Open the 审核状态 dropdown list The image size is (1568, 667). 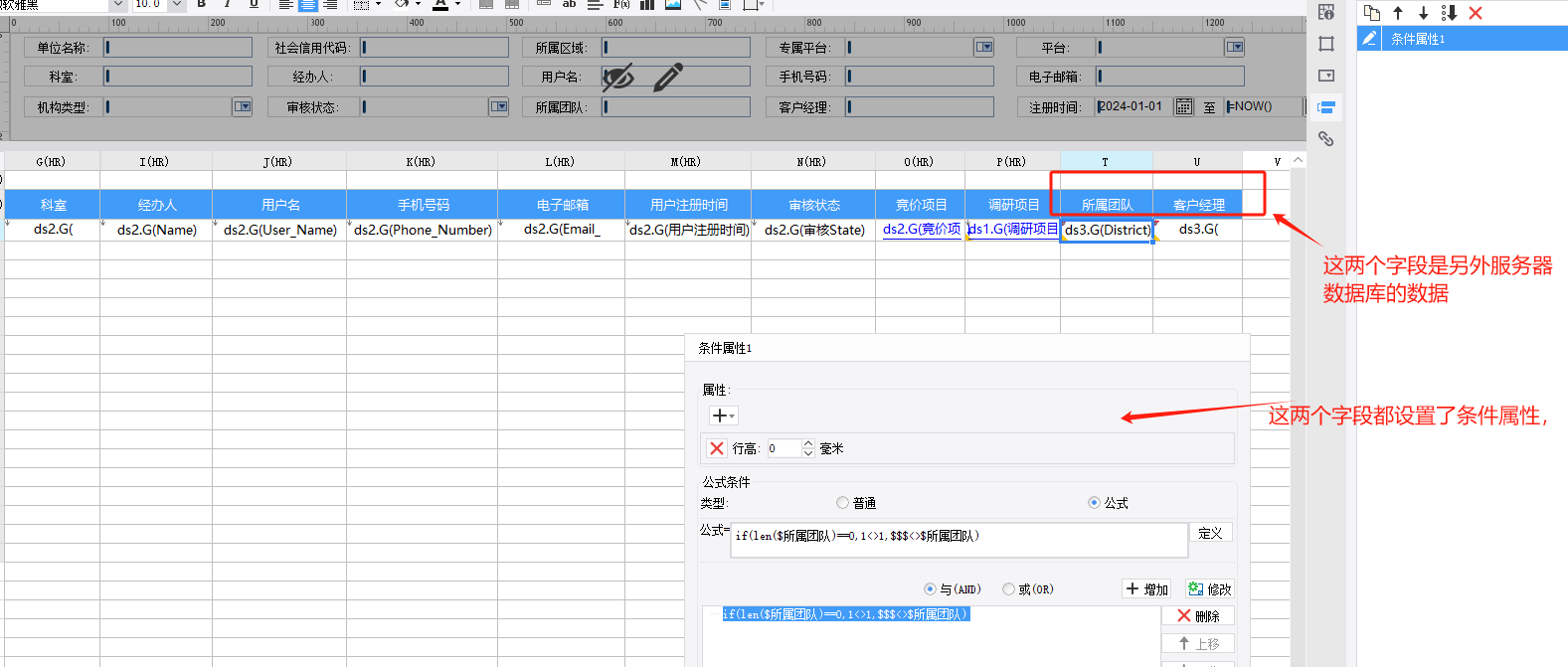point(499,106)
